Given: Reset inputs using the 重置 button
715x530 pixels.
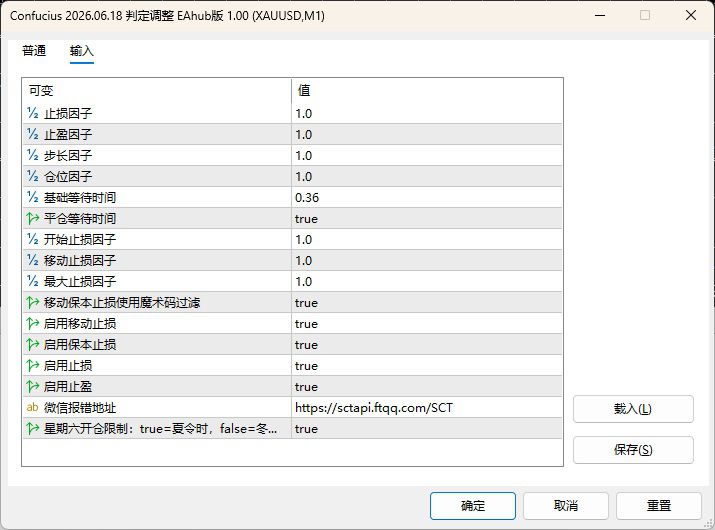Looking at the screenshot, I should 659,505.
